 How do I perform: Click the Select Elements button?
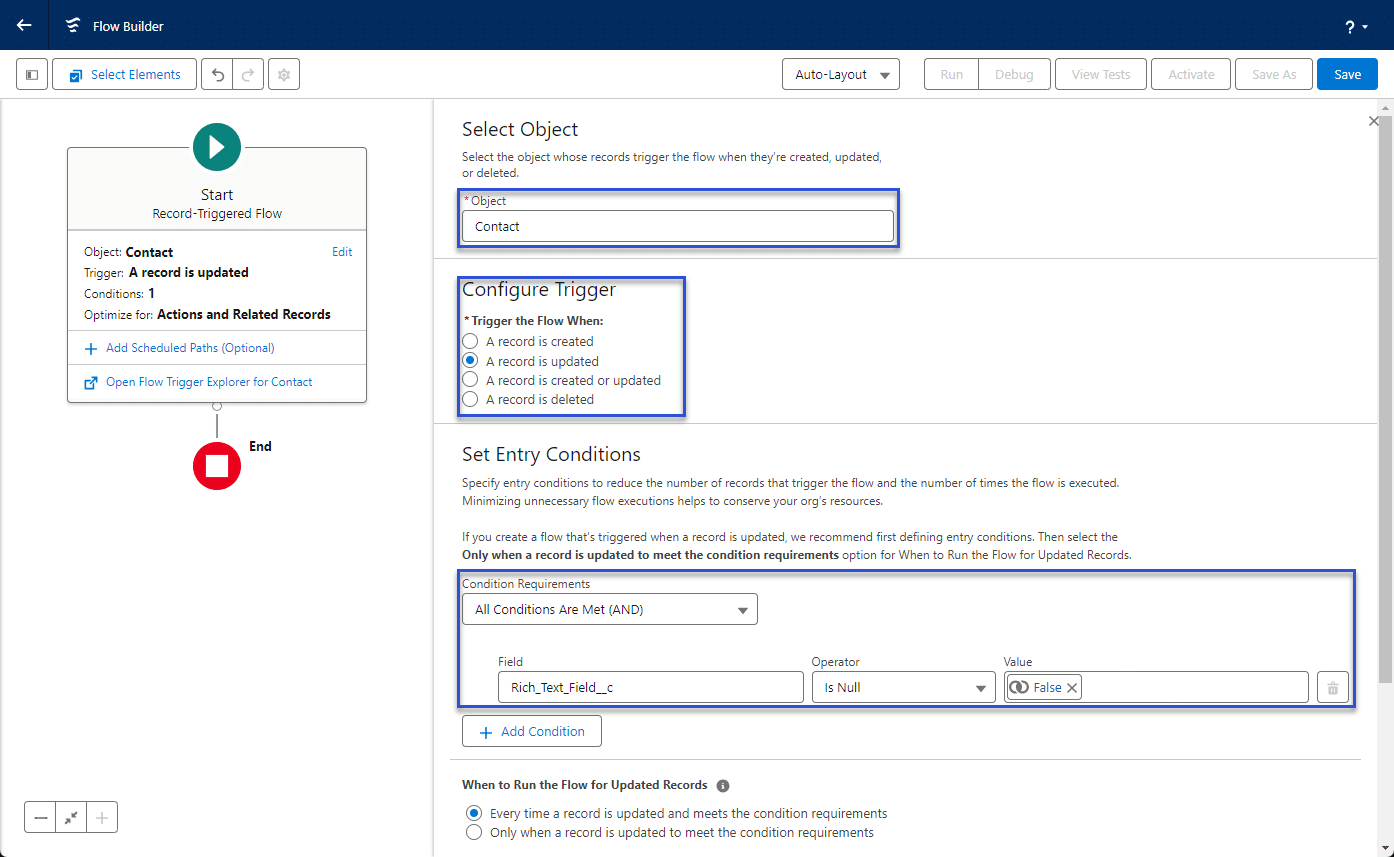click(124, 75)
